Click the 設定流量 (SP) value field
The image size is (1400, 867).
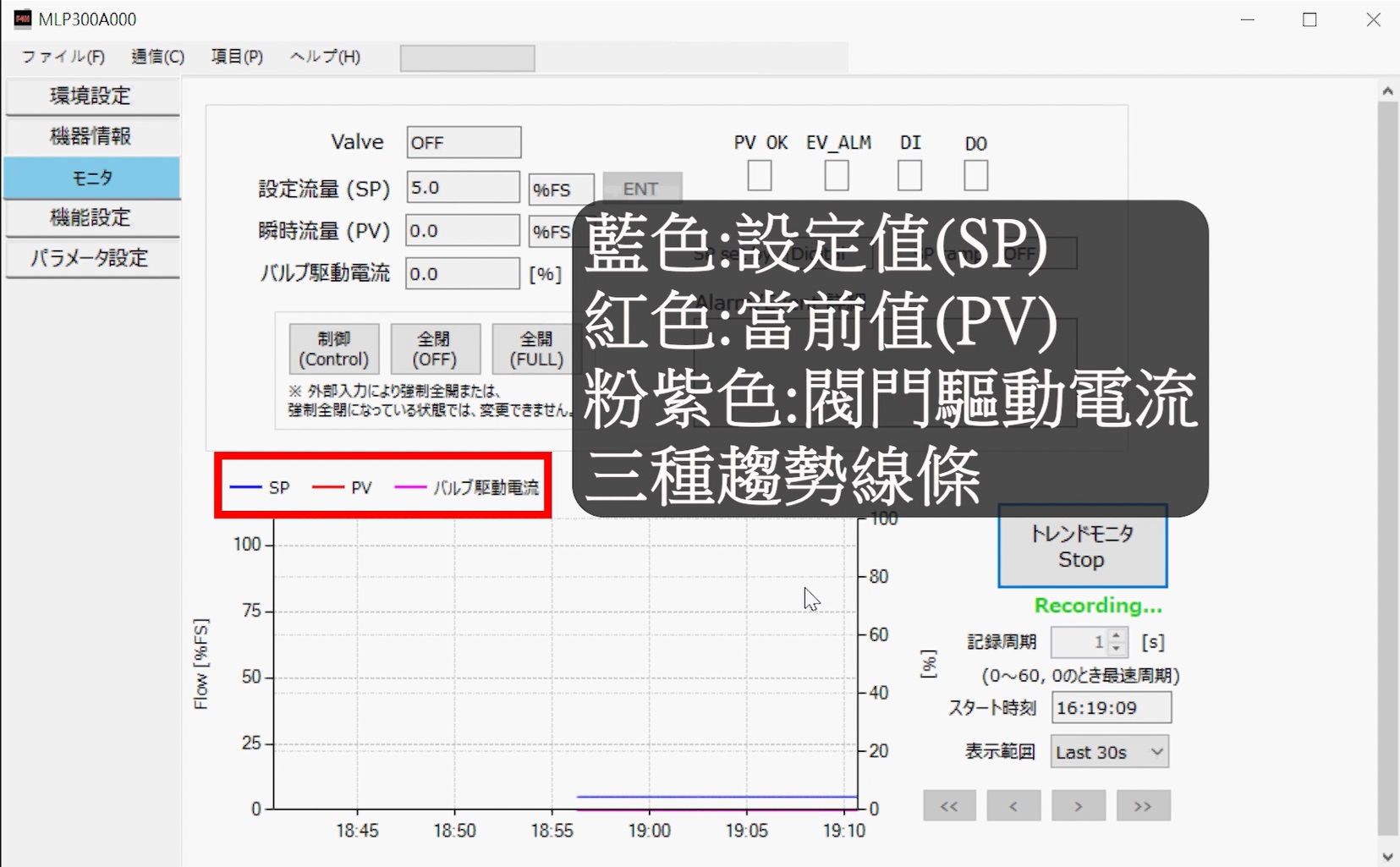462,188
